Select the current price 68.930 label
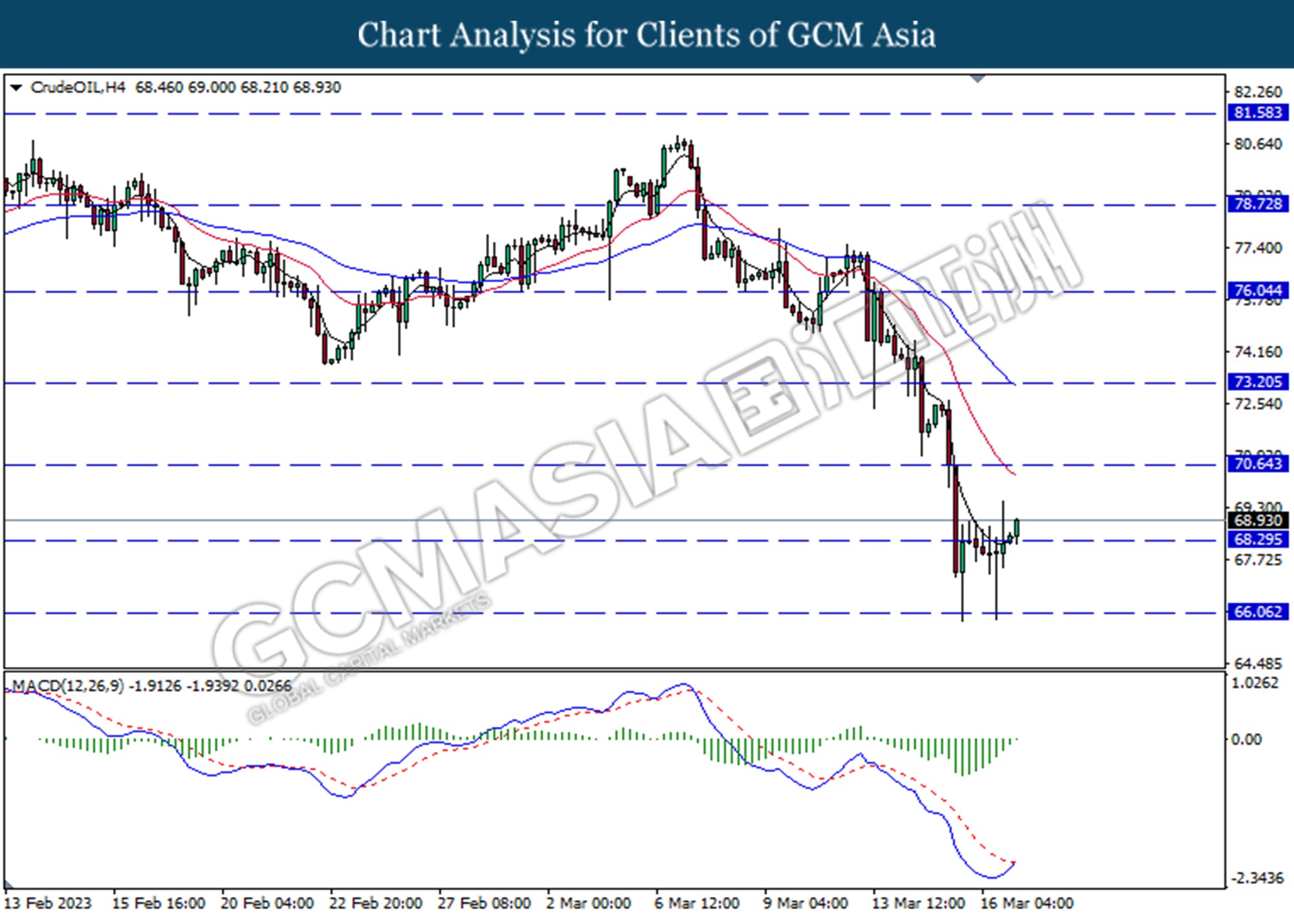 [1258, 520]
